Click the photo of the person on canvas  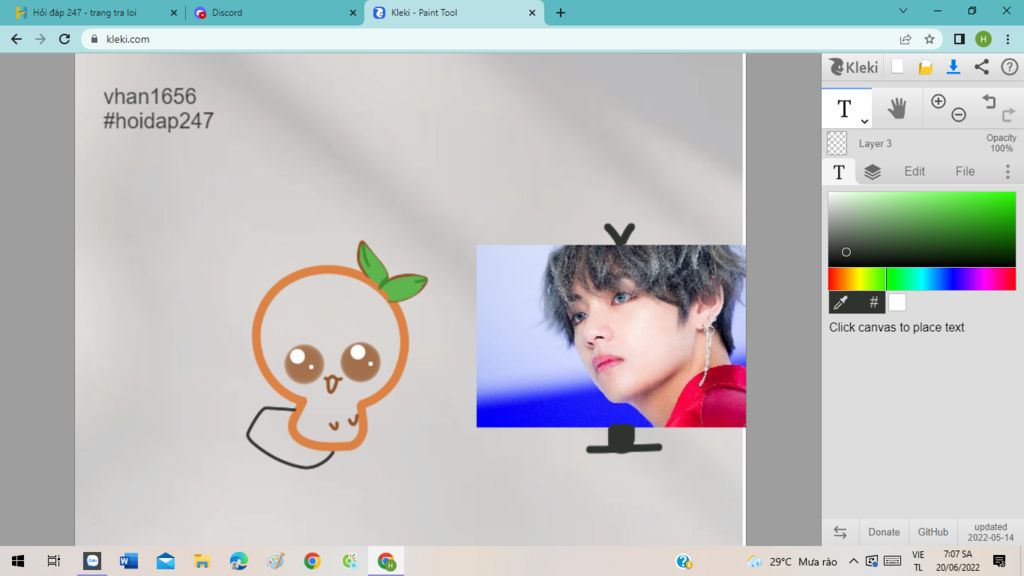coord(611,336)
